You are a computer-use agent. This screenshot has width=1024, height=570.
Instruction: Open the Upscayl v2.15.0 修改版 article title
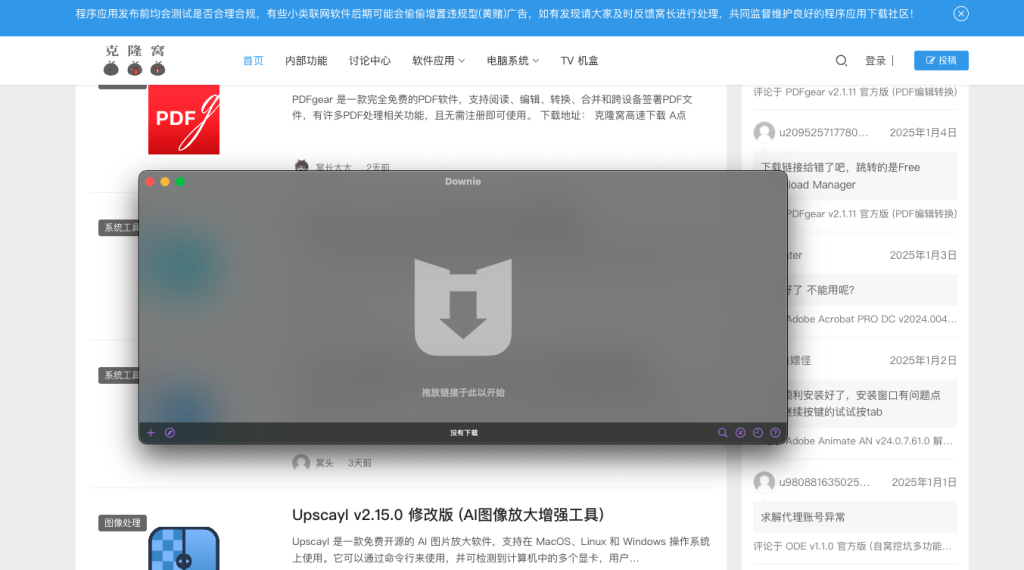[x=448, y=515]
